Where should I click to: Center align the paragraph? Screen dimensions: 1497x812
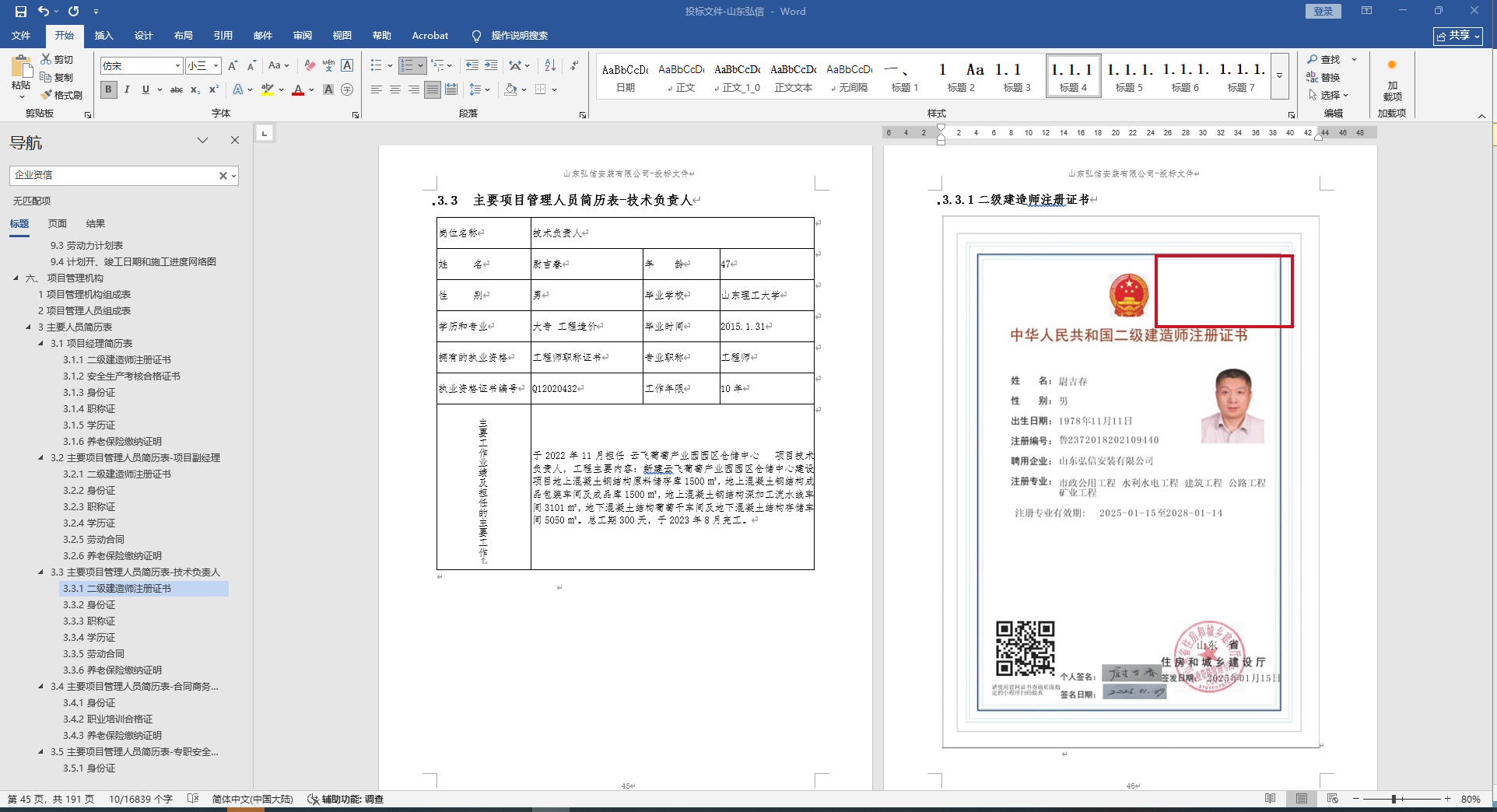pos(395,90)
